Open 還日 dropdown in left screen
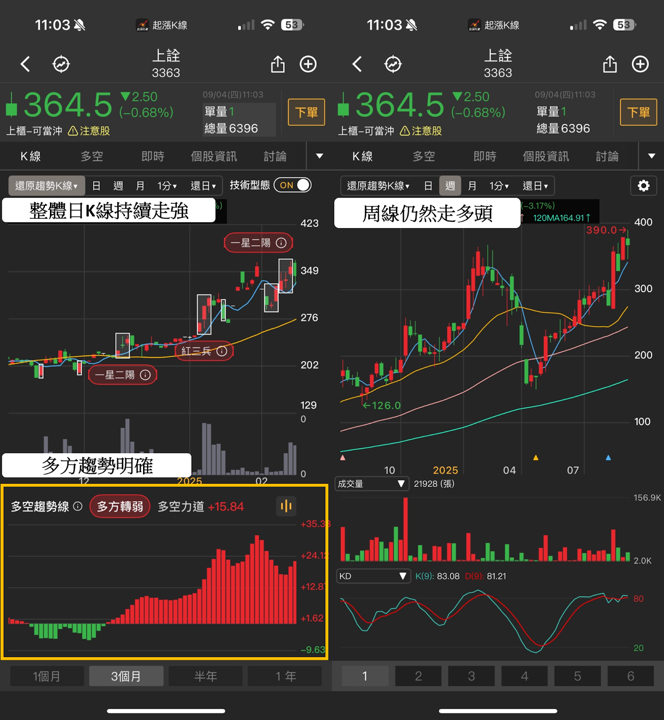 (x=203, y=186)
